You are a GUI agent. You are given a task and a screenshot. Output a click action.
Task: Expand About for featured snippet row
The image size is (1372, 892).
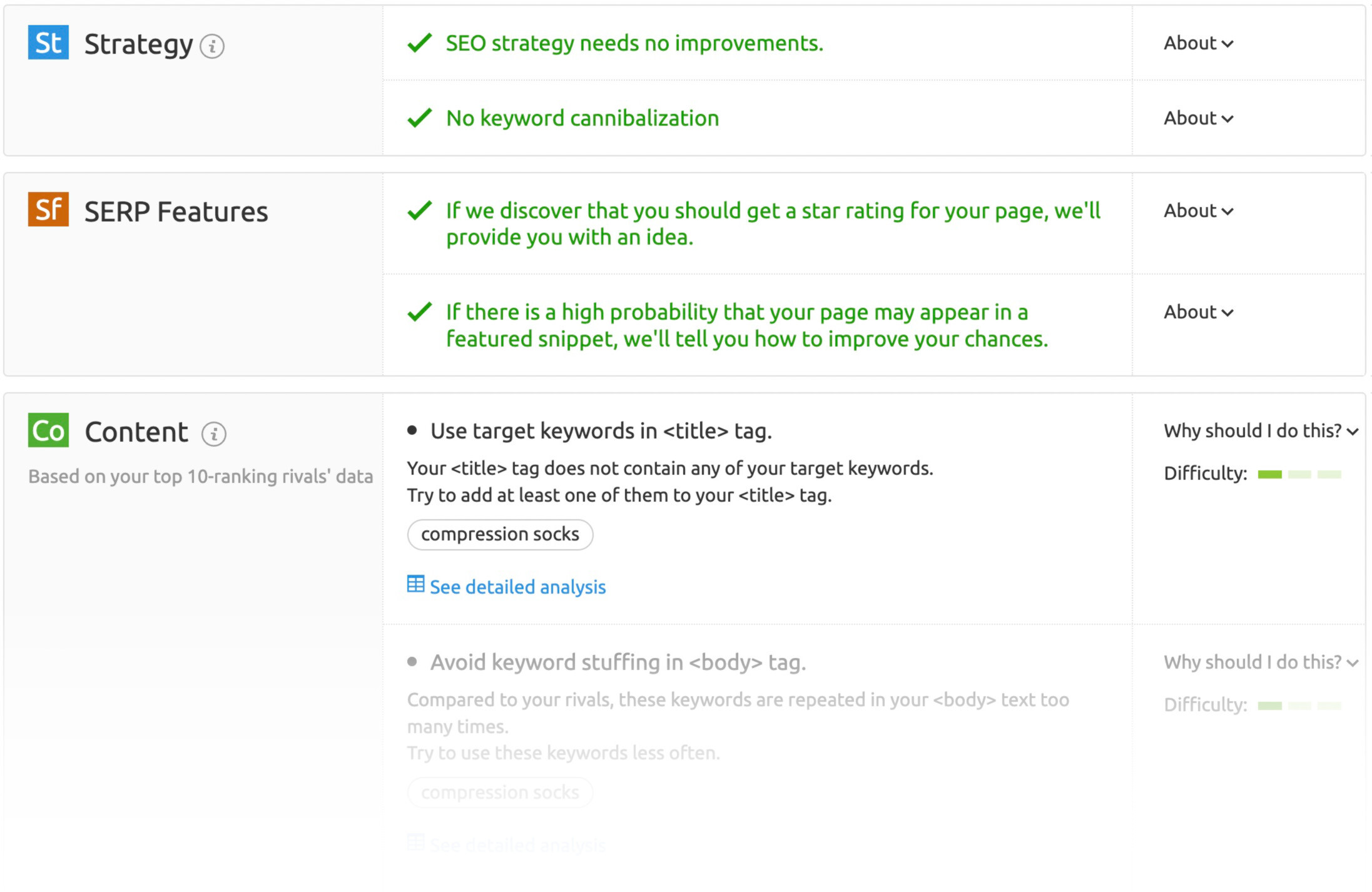1198,312
